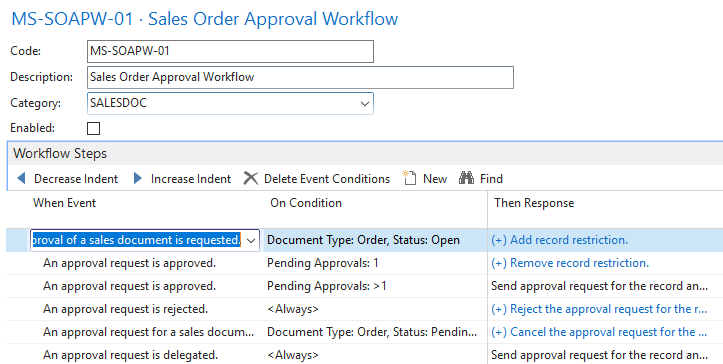Image resolution: width=723 pixels, height=364 pixels.
Task: Click the On Condition column header
Action: (x=306, y=203)
